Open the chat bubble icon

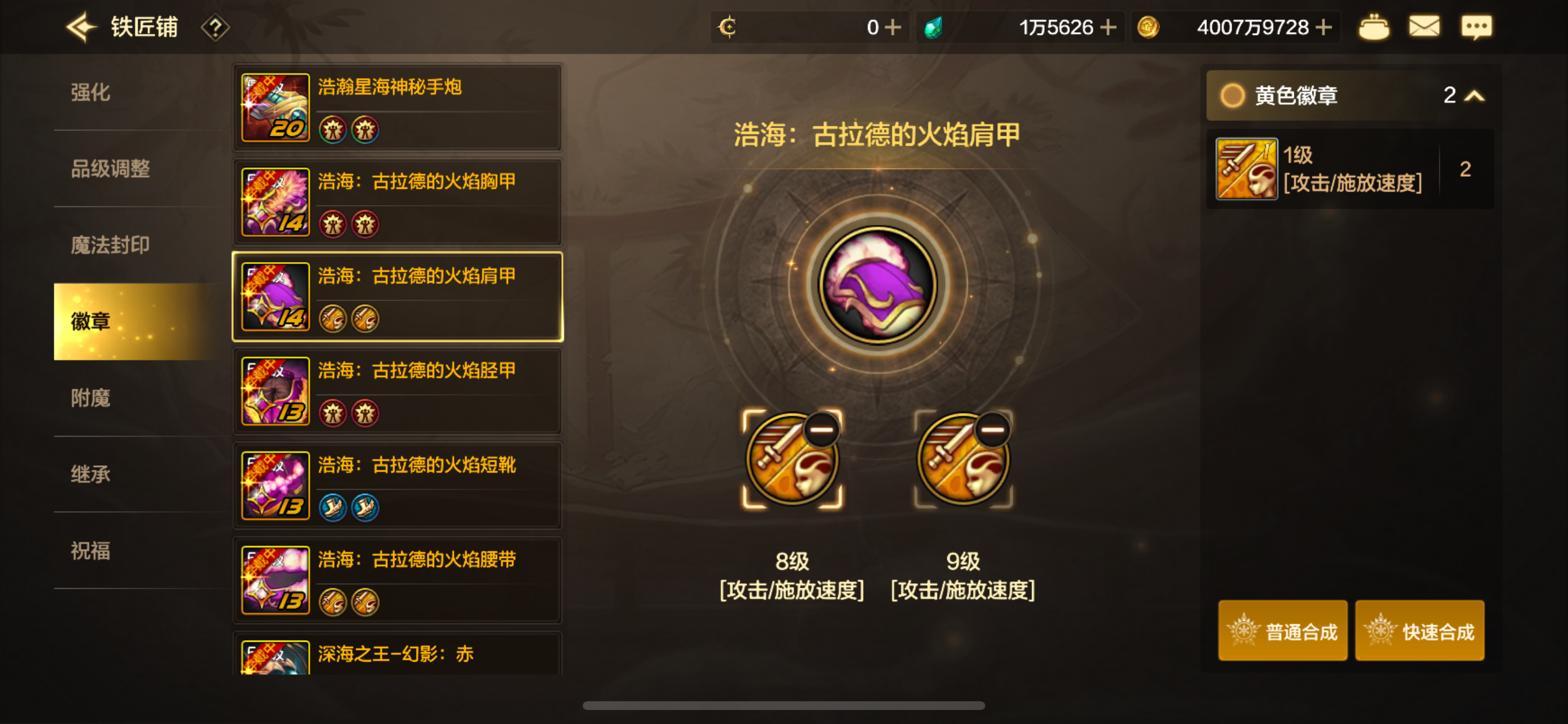coord(1476,27)
